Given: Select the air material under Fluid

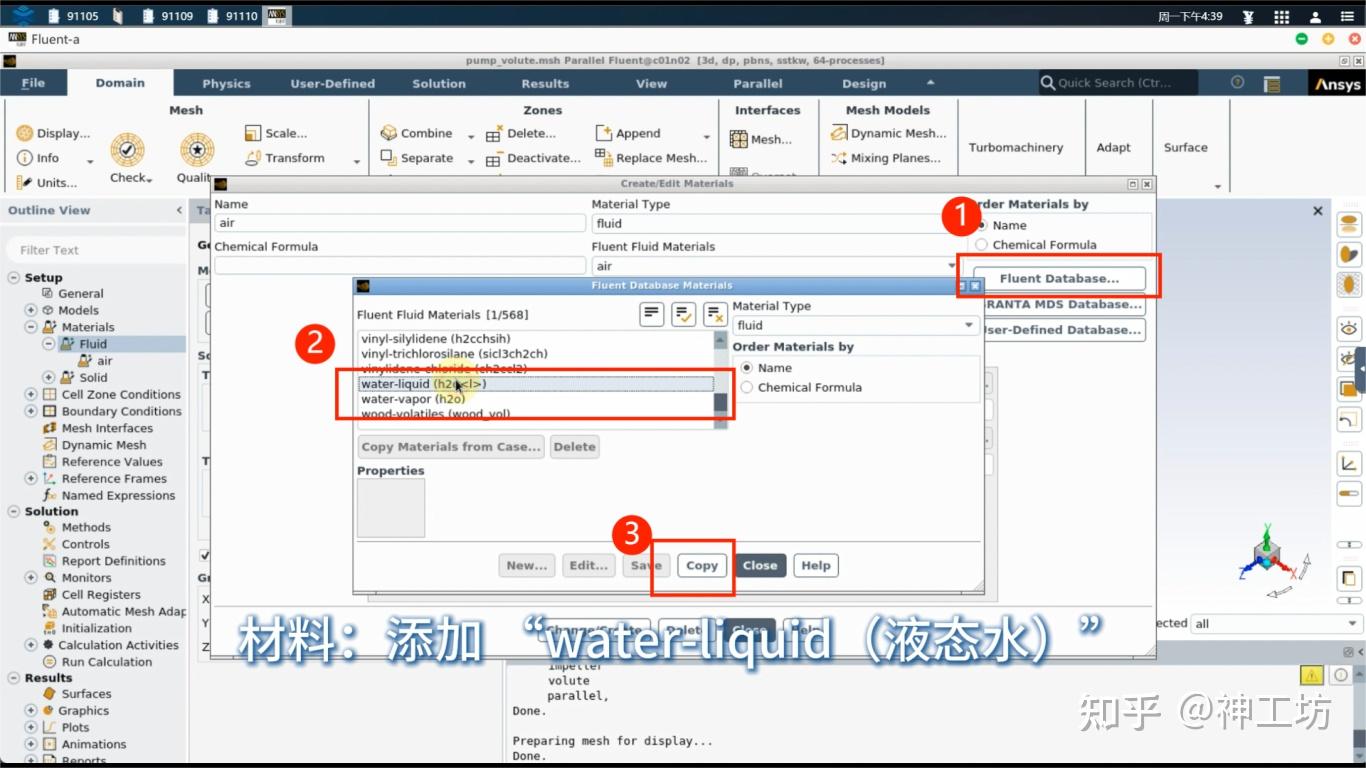Looking at the screenshot, I should coord(105,361).
